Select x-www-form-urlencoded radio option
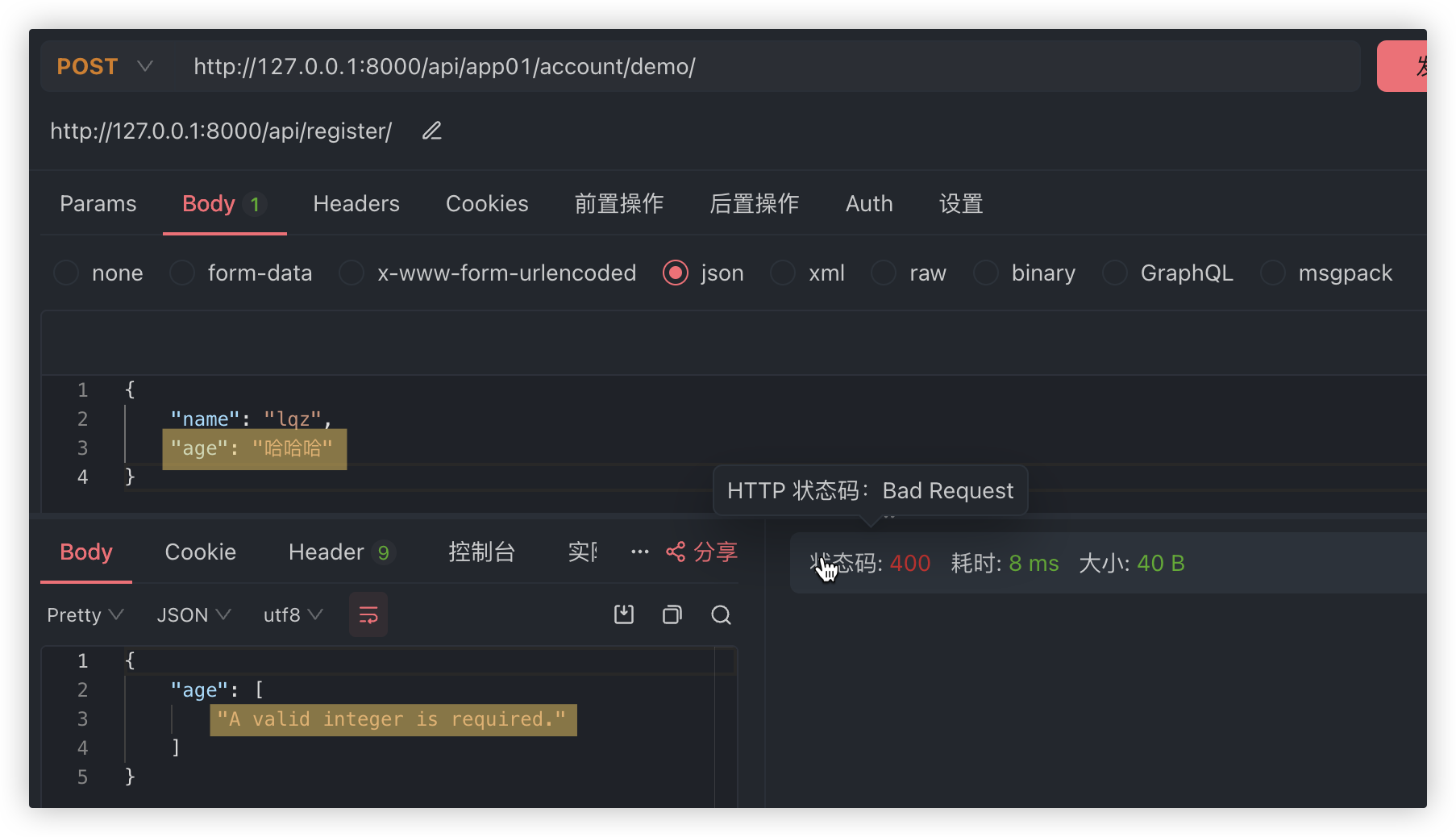This screenshot has height=837, width=1456. coord(352,273)
